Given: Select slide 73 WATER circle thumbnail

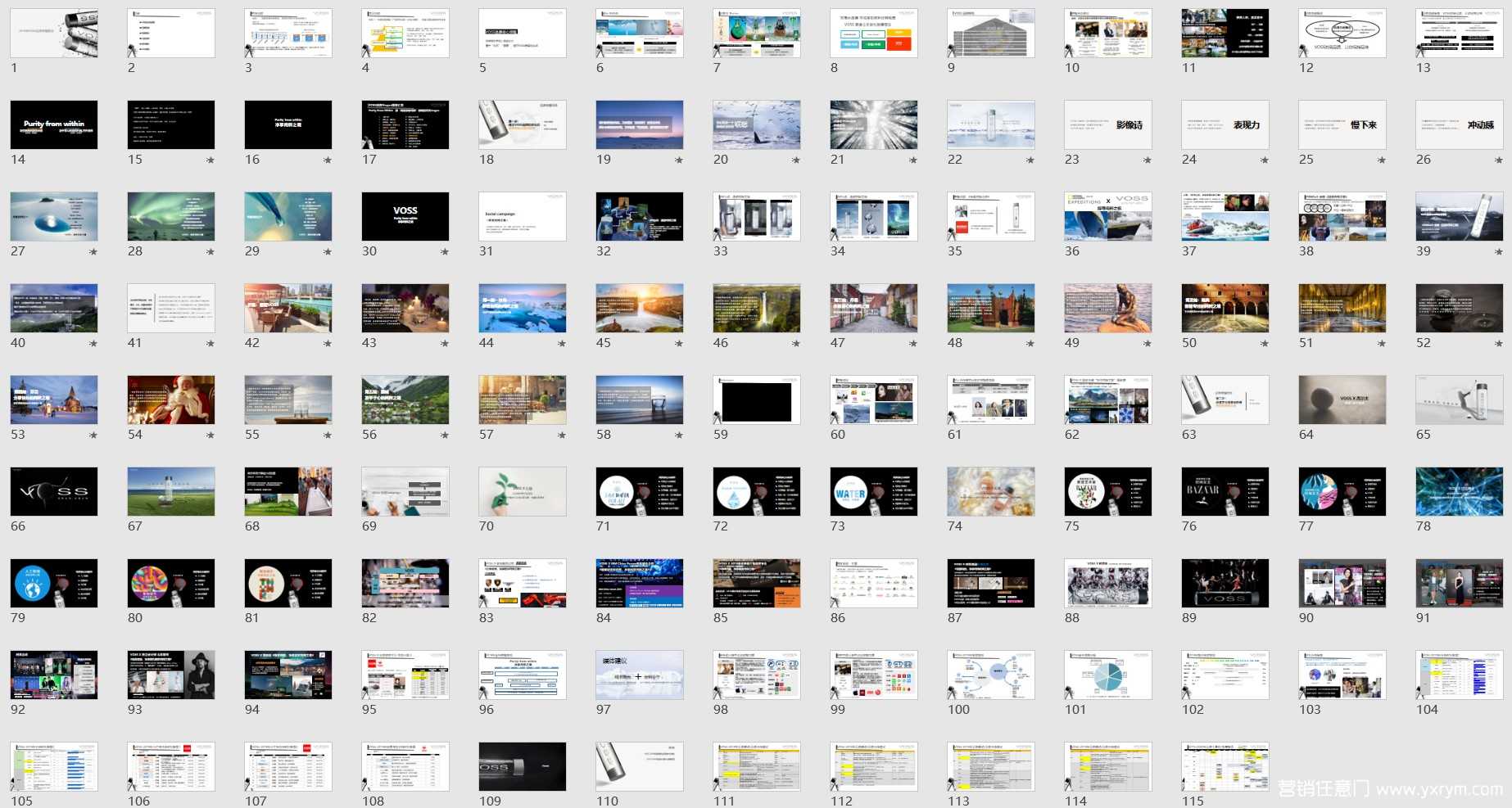Looking at the screenshot, I should (874, 491).
